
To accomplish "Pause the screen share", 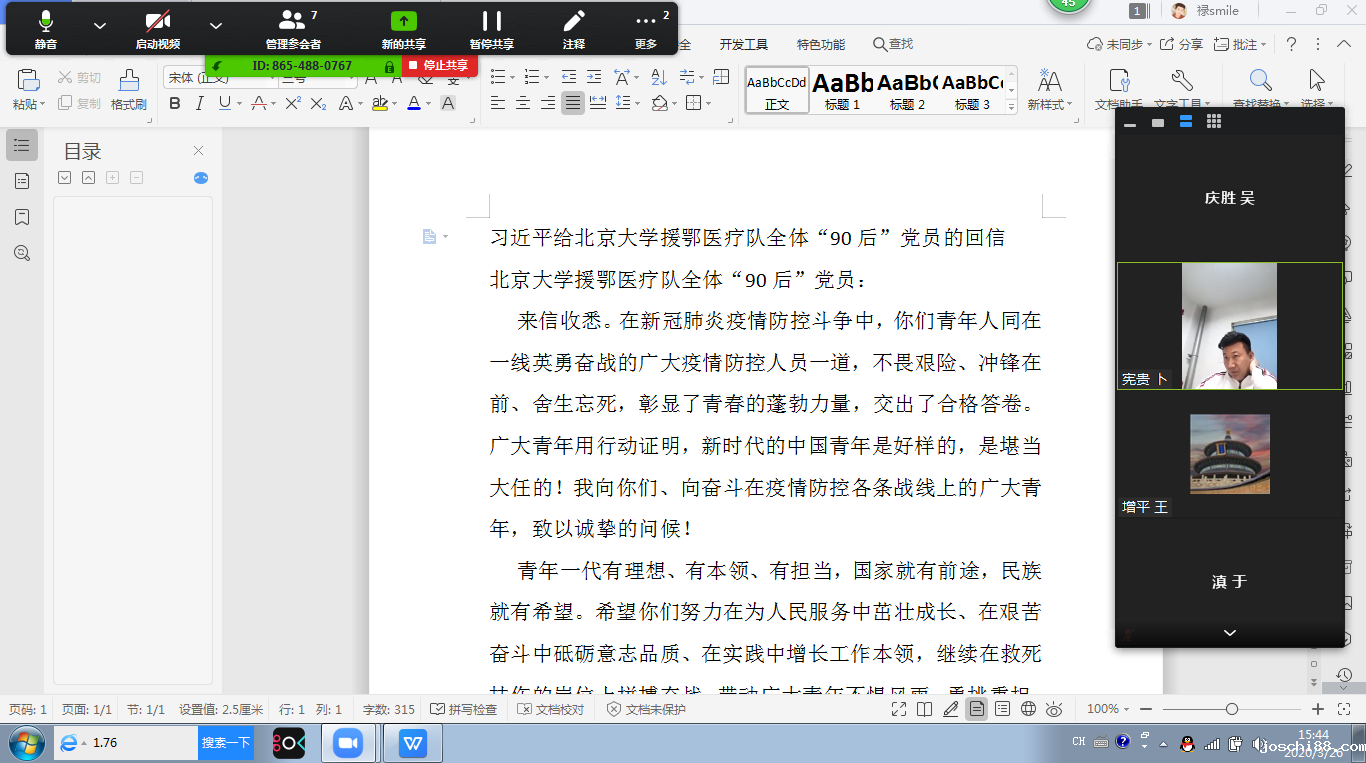I will [491, 28].
